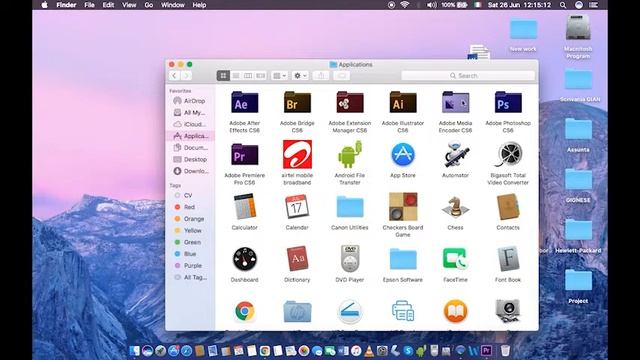Select the HP folder in Applications

(297, 311)
